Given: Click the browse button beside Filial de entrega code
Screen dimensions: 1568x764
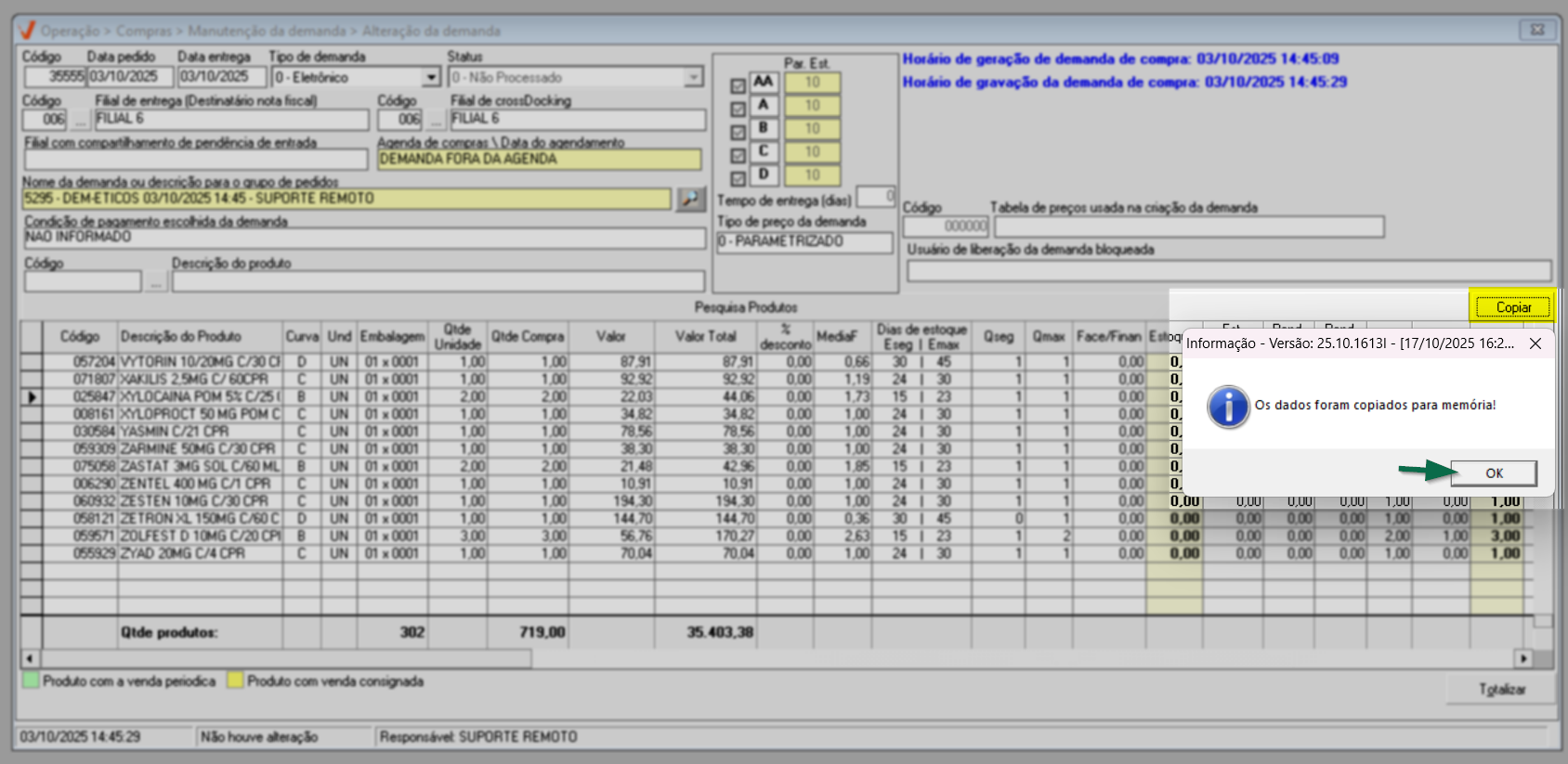Looking at the screenshot, I should click(x=81, y=120).
